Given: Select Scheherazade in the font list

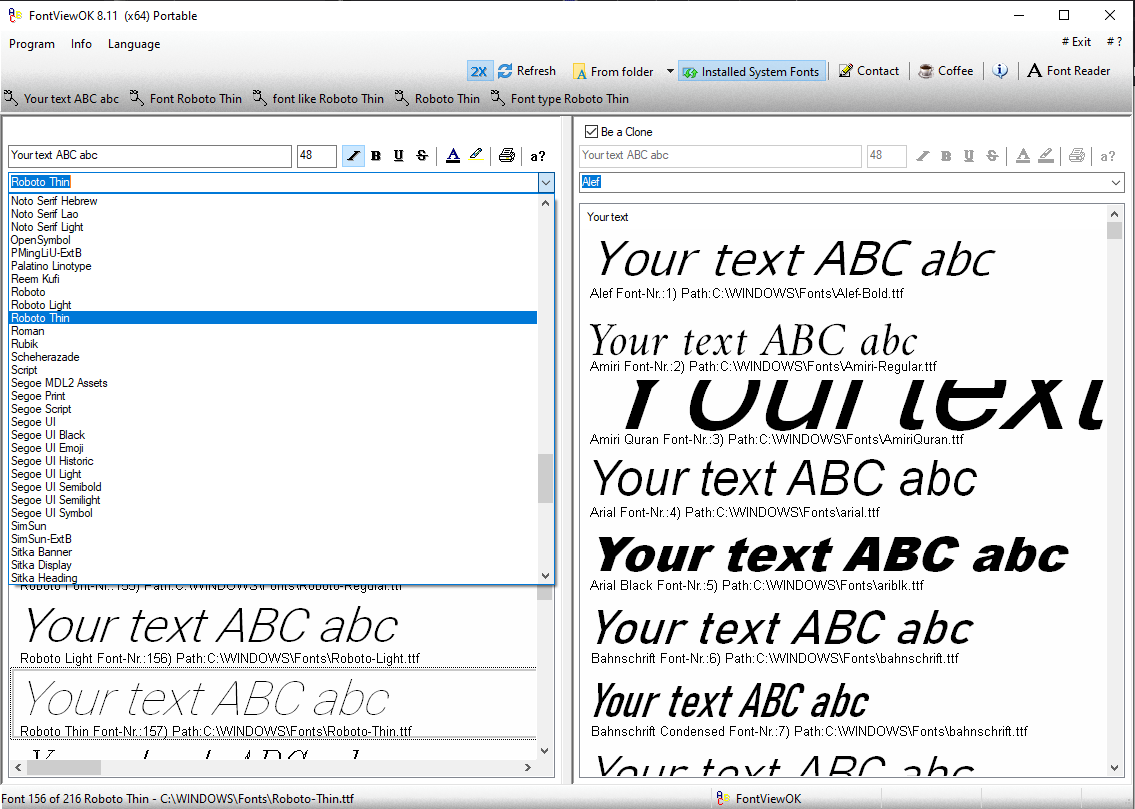Looking at the screenshot, I should click(x=273, y=357).
